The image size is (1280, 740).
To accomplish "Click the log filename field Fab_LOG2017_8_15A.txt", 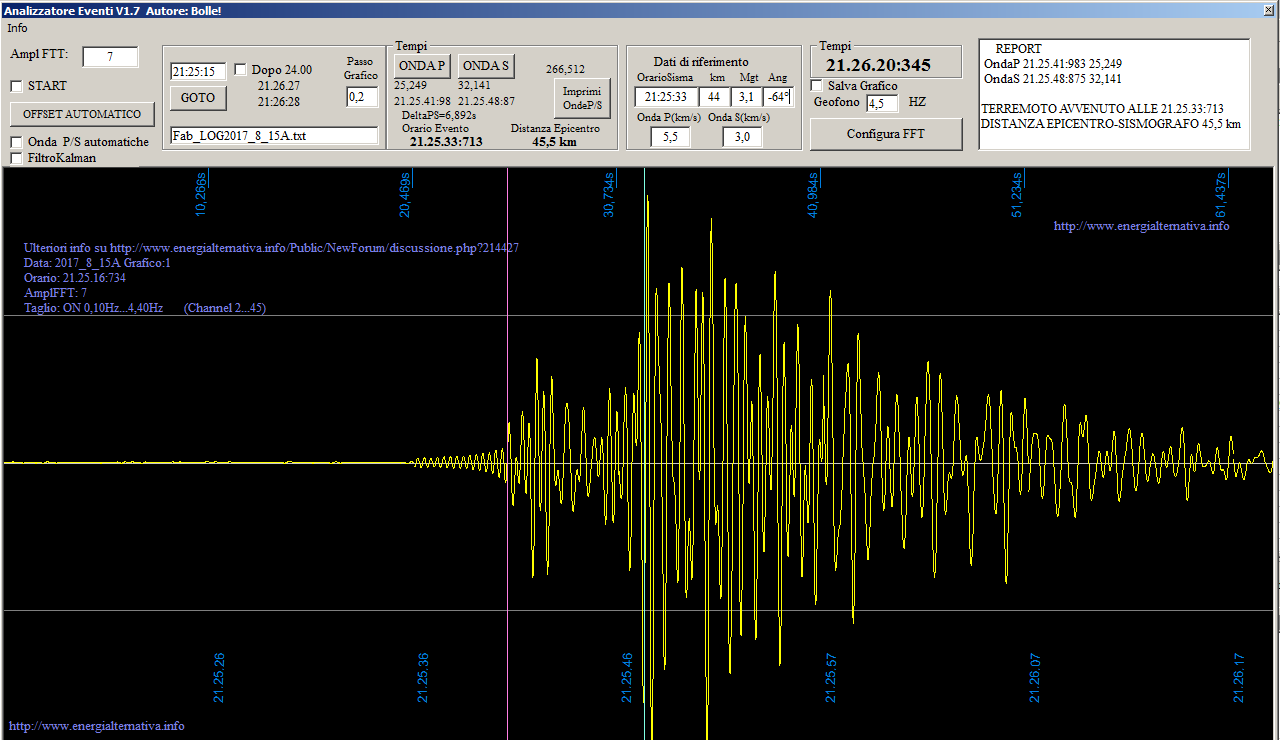I will tap(274, 136).
